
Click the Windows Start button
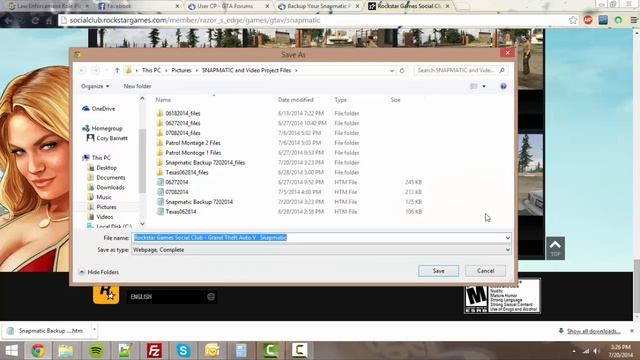(11, 351)
